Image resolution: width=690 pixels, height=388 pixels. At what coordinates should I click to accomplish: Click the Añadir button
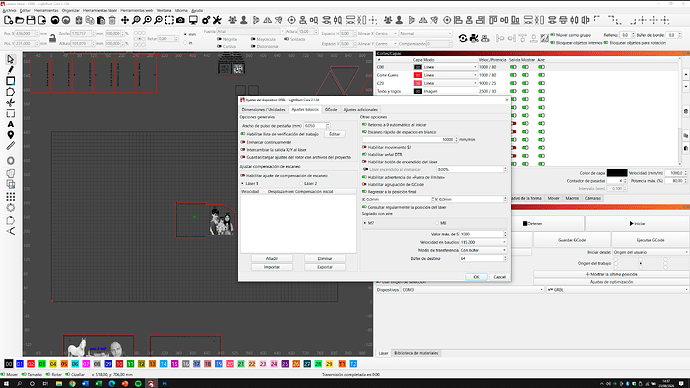click(272, 258)
